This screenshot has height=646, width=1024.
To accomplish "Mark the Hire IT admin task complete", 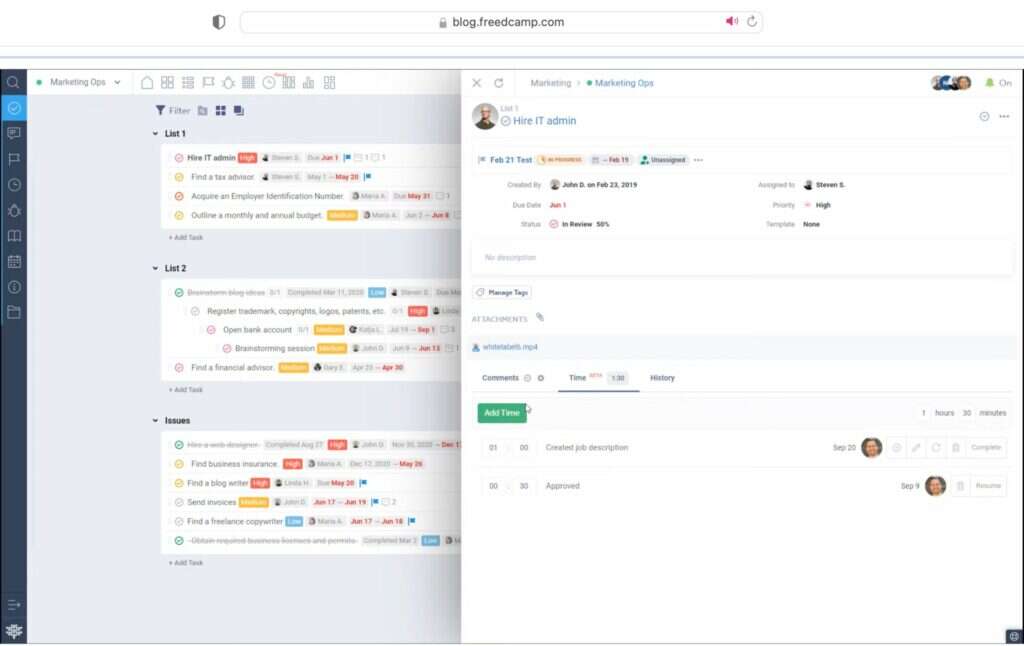I will (x=180, y=158).
